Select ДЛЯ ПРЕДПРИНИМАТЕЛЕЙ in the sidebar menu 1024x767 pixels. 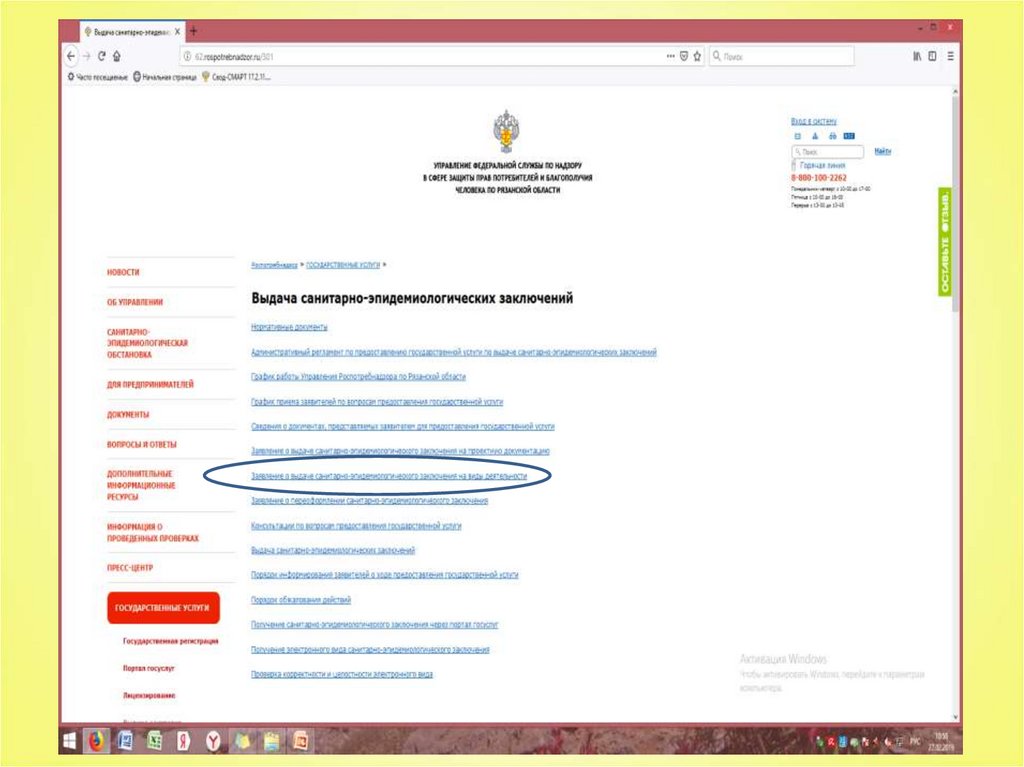(150, 384)
